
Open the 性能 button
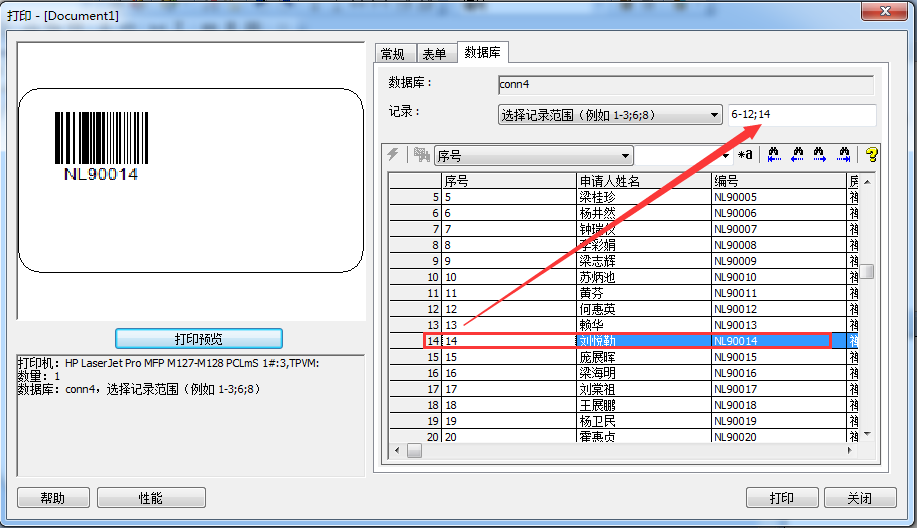151,498
